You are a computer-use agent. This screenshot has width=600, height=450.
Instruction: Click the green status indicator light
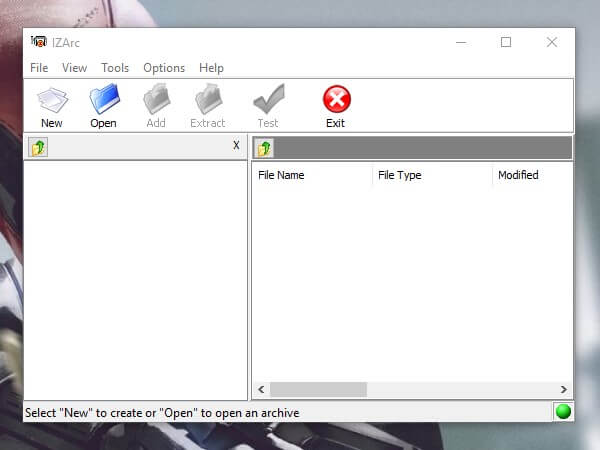(x=563, y=412)
